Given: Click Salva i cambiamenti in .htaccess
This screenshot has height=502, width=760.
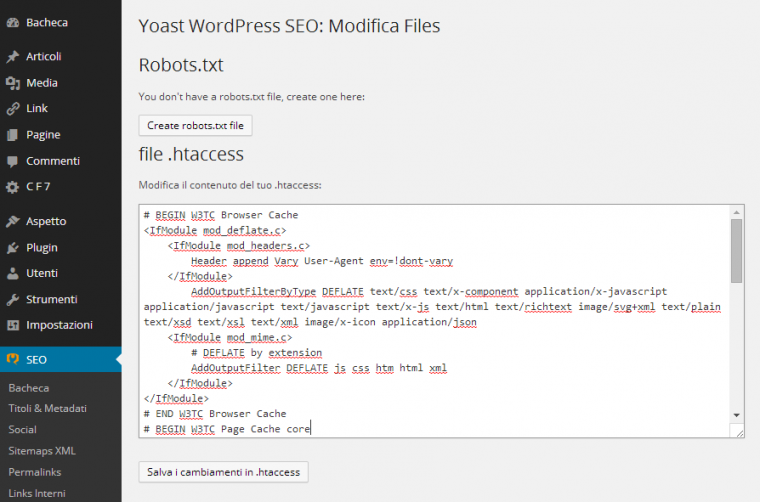Looking at the screenshot, I should pos(223,472).
